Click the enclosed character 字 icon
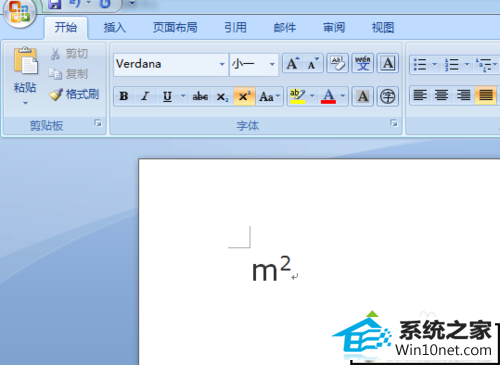 pyautogui.click(x=388, y=97)
